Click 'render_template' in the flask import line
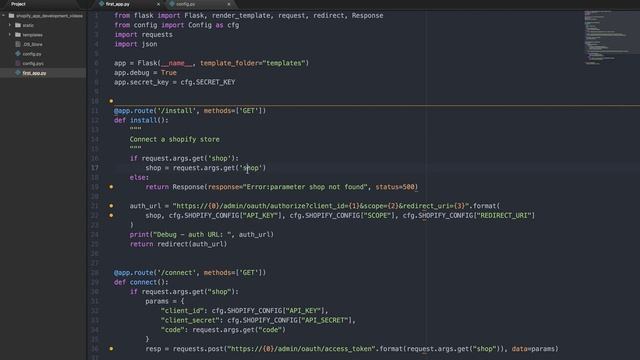This screenshot has width=640, height=360. click(241, 16)
